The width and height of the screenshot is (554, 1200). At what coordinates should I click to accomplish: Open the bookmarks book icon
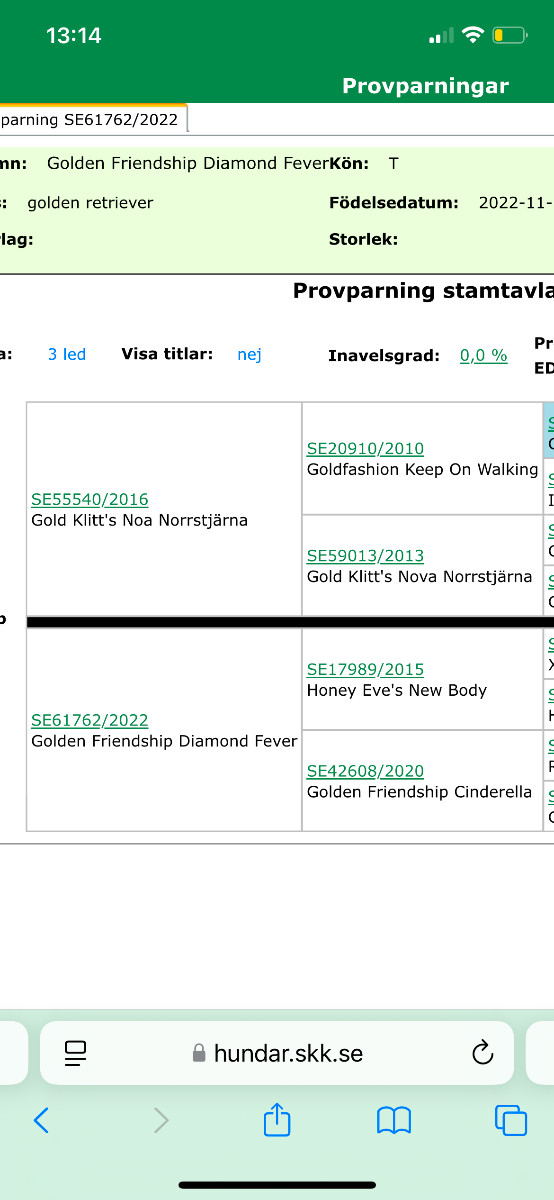coord(394,1120)
